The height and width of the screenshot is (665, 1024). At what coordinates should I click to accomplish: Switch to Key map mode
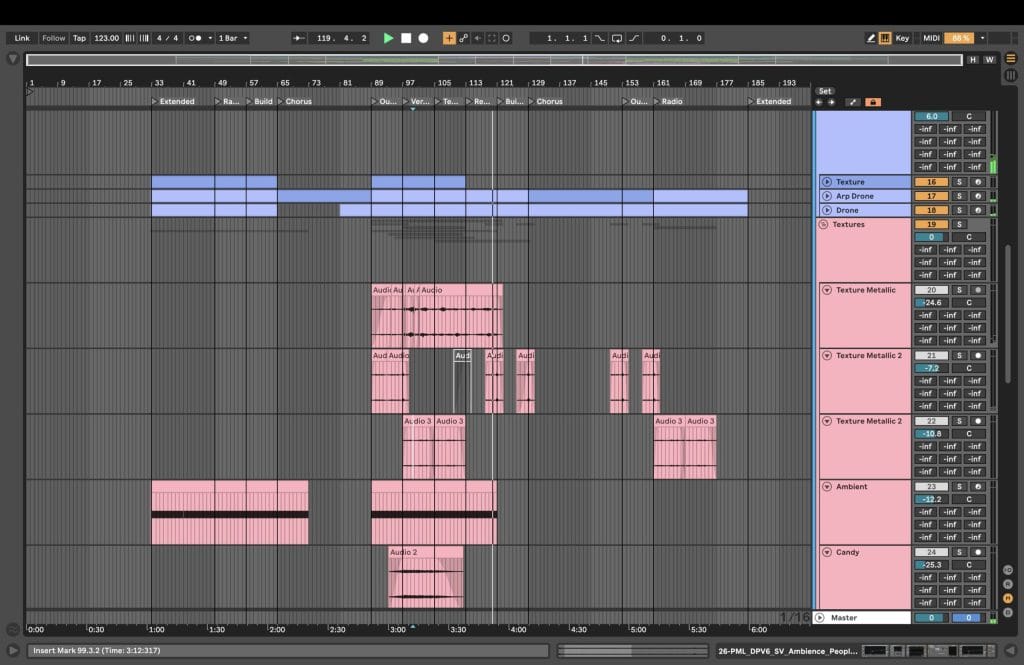click(x=902, y=38)
